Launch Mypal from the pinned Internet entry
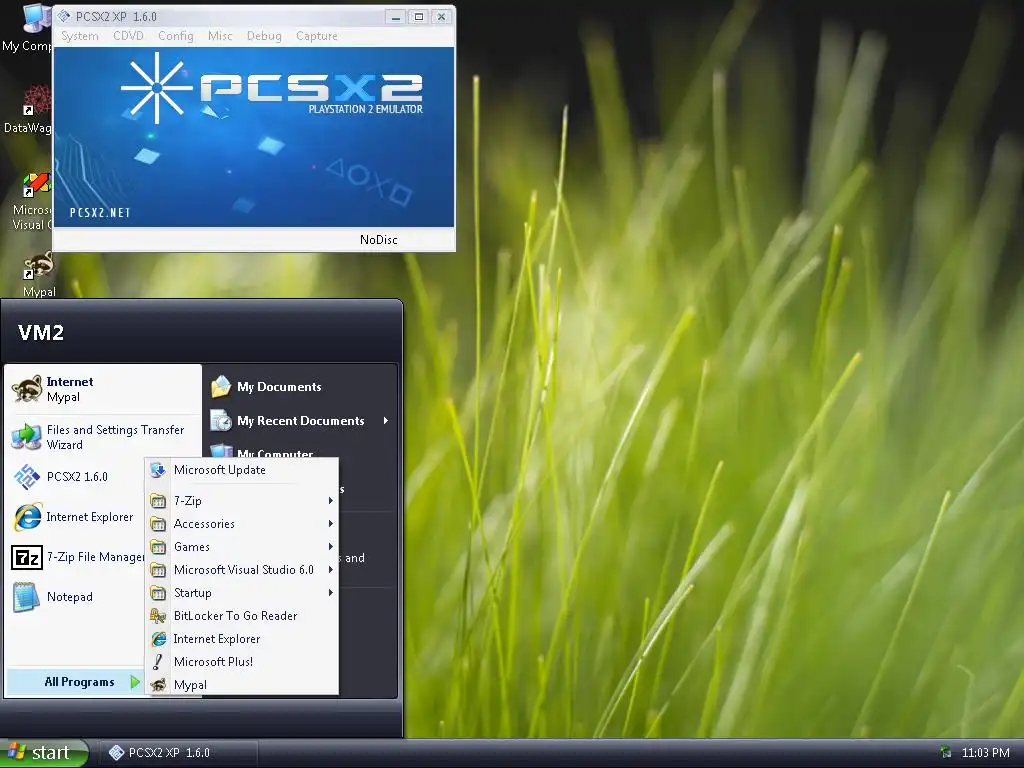 [103, 389]
